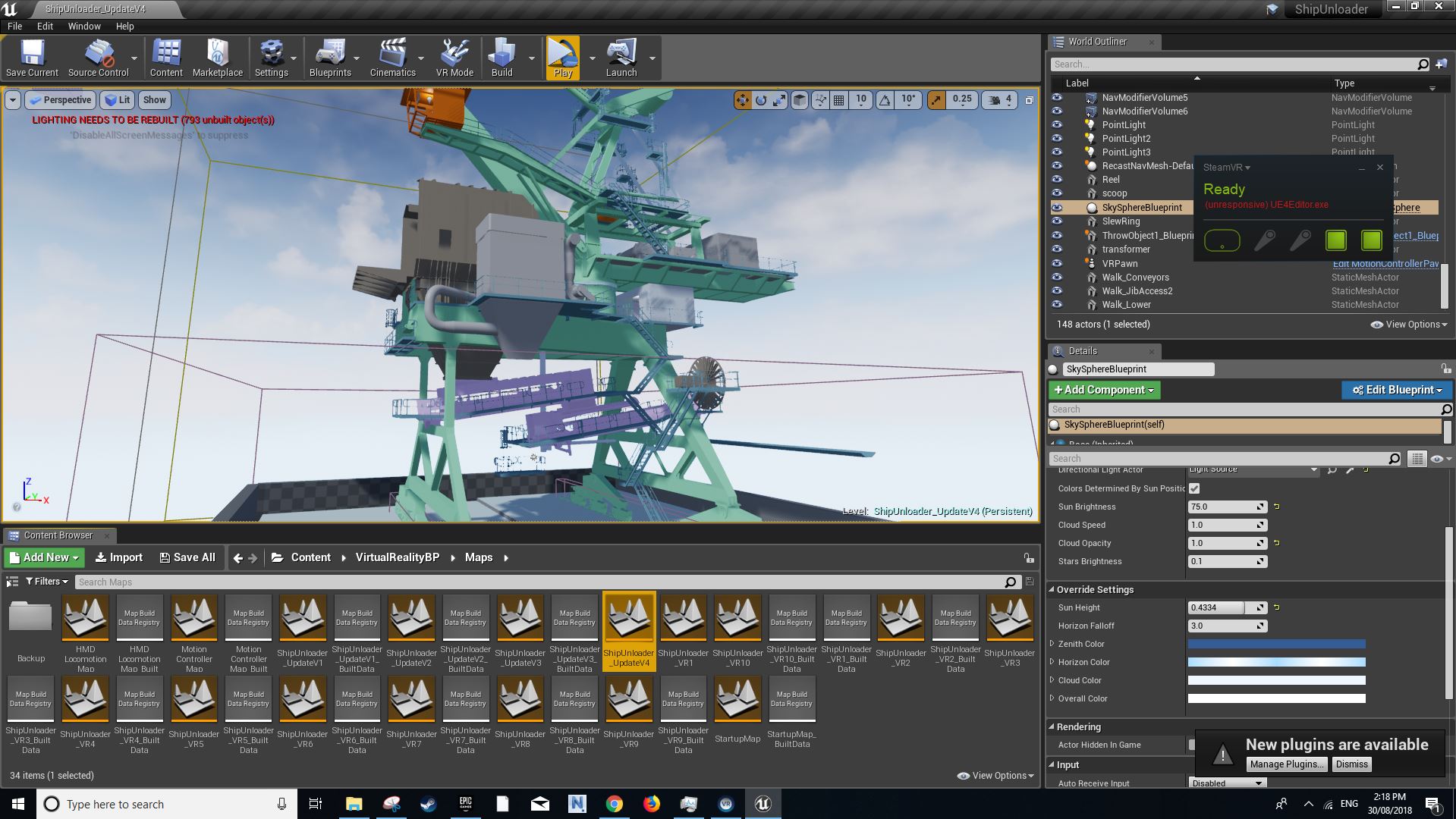Viewport: 1456px width, 819px height.
Task: Maximize or restore the viewport icon
Action: tap(1030, 99)
